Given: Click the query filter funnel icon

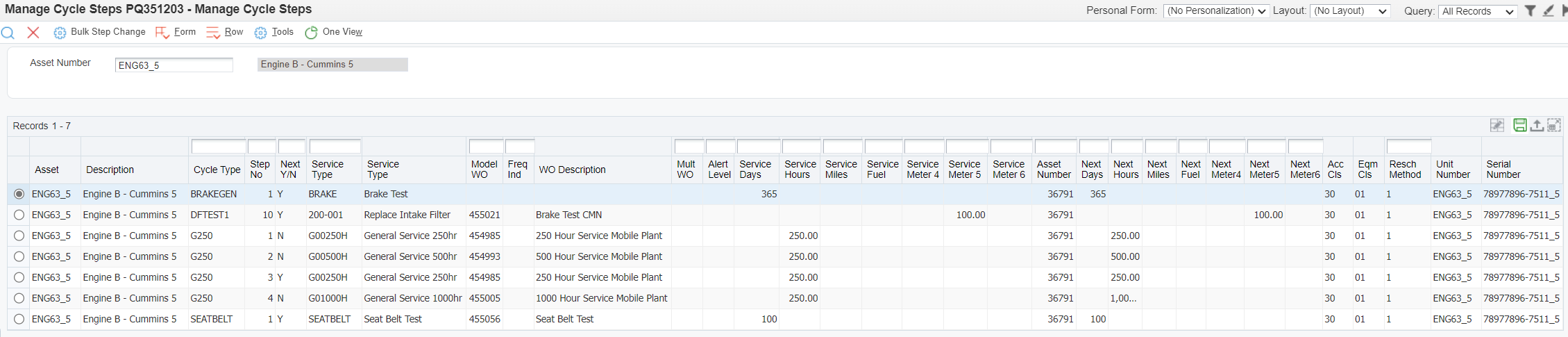Looking at the screenshot, I should [x=1530, y=11].
